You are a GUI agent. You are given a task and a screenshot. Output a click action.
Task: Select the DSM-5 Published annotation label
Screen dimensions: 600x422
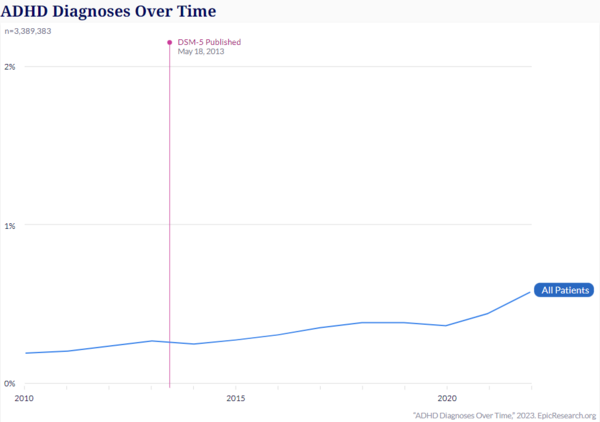208,42
